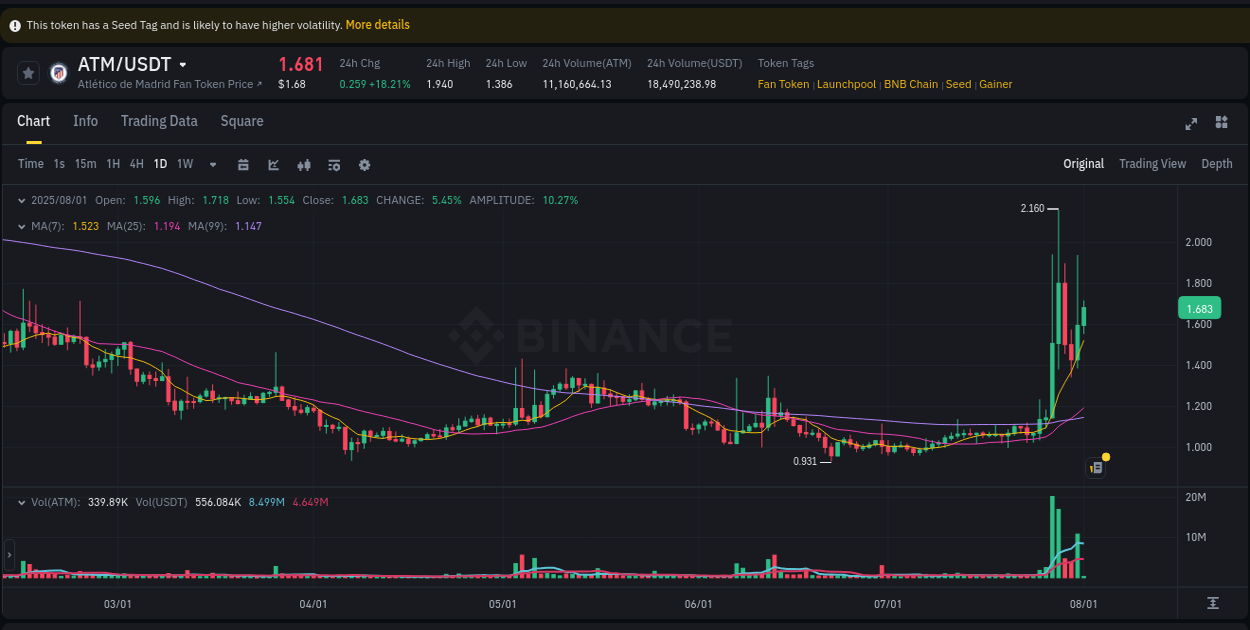Switch the chart to 1W timeframe

pyautogui.click(x=184, y=164)
